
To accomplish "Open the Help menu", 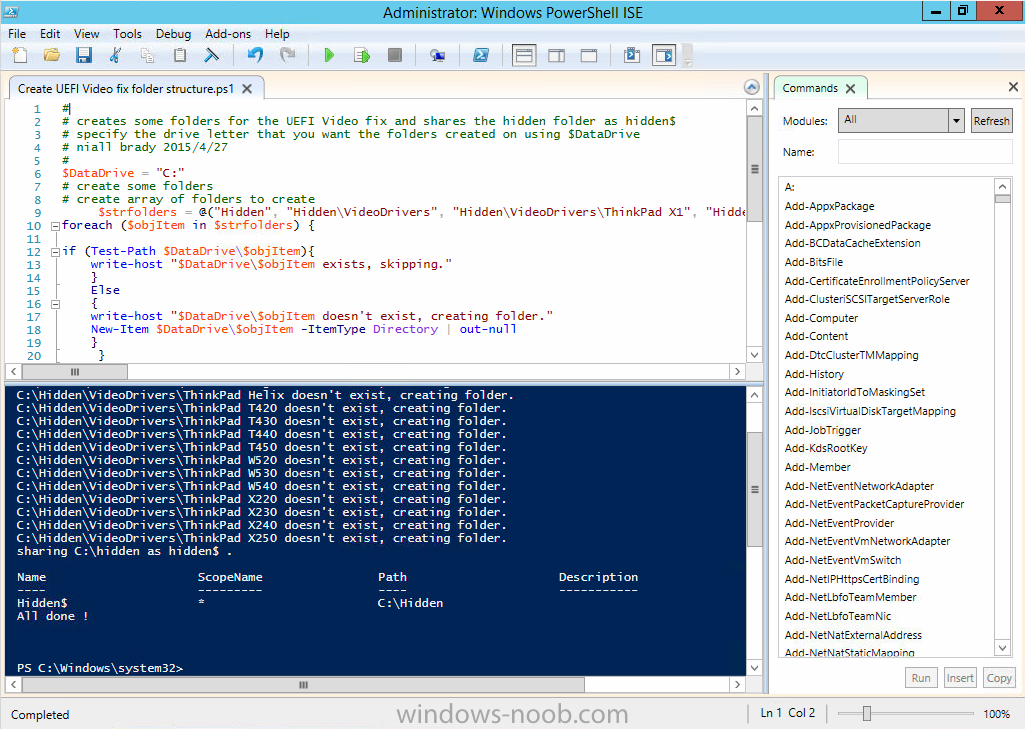I will (277, 34).
